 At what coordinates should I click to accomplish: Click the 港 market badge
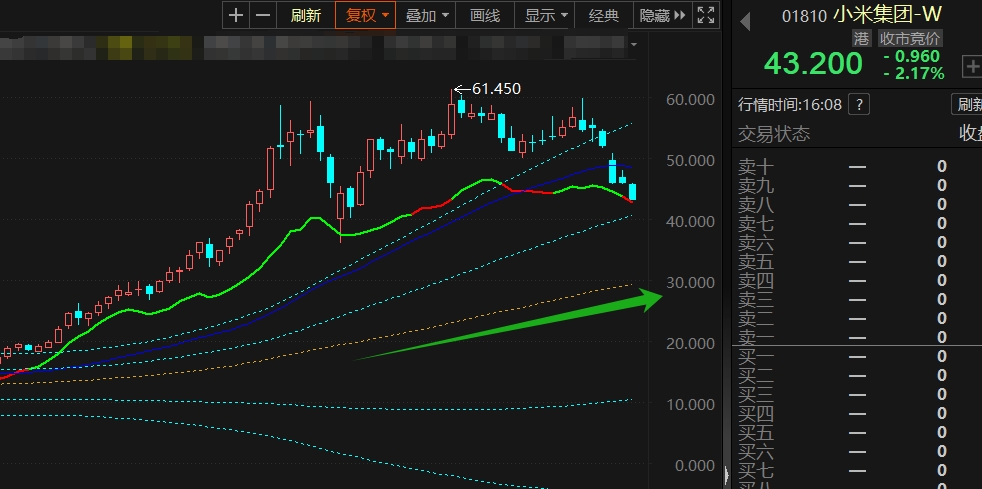point(862,39)
